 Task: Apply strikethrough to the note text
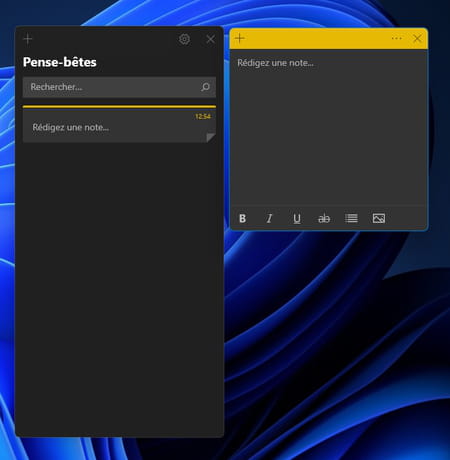pos(324,219)
